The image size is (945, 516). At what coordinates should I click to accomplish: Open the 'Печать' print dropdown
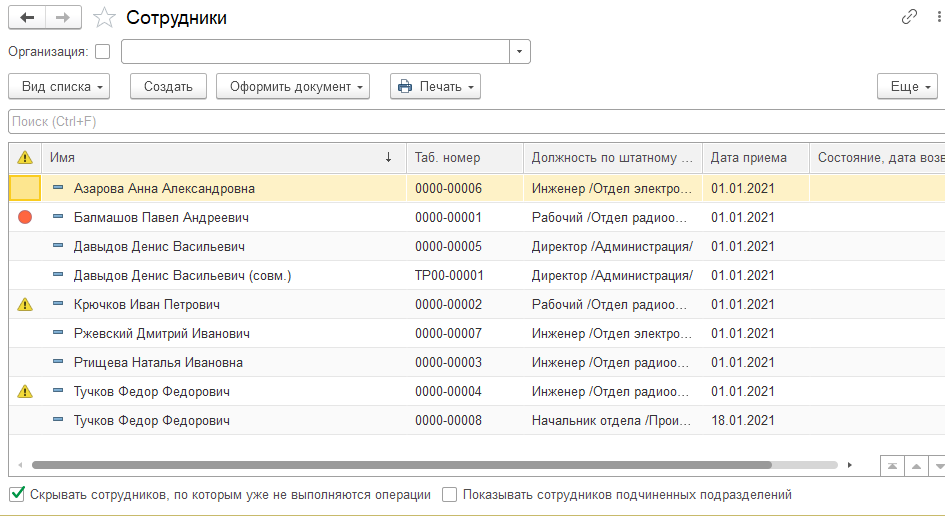(435, 87)
